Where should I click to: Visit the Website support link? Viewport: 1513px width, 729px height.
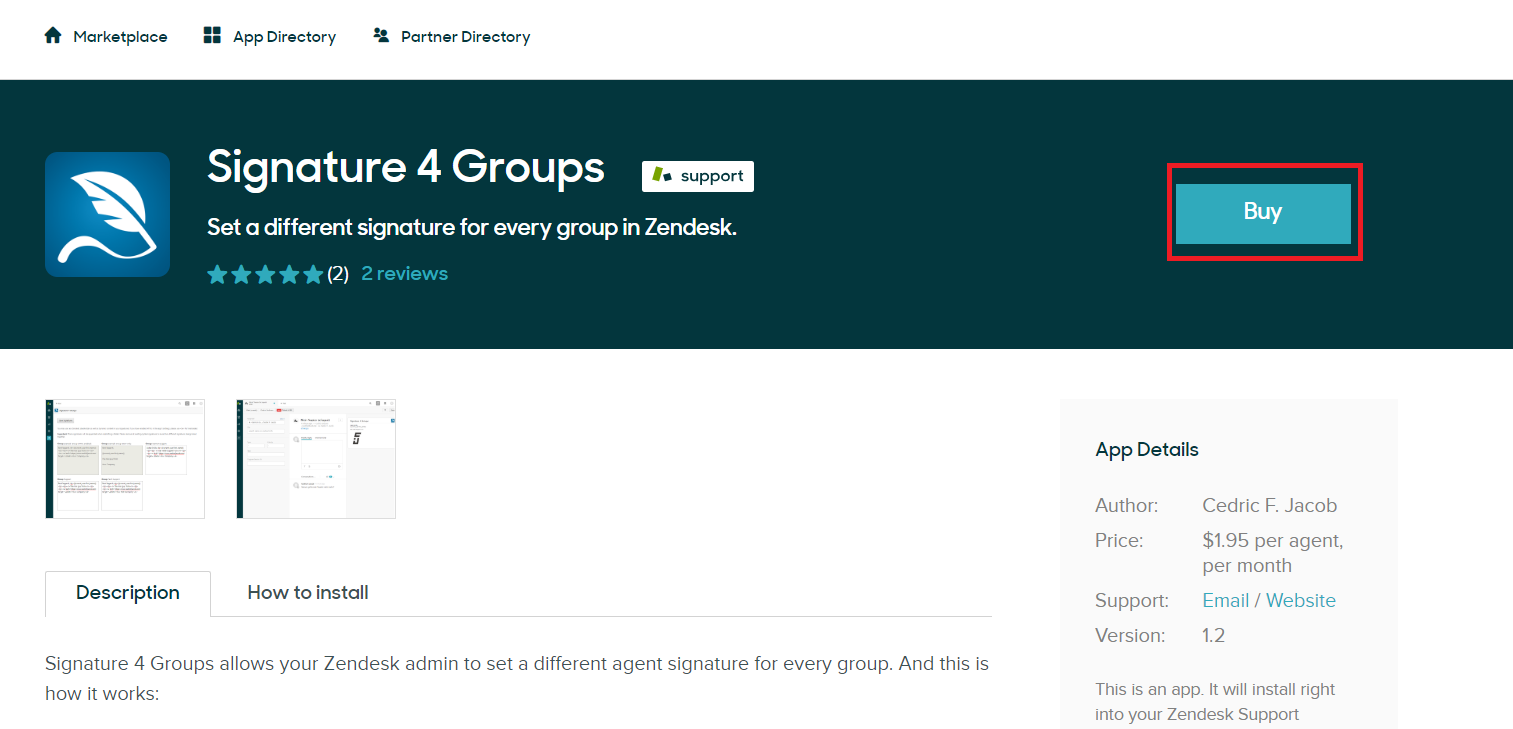pyautogui.click(x=1300, y=600)
